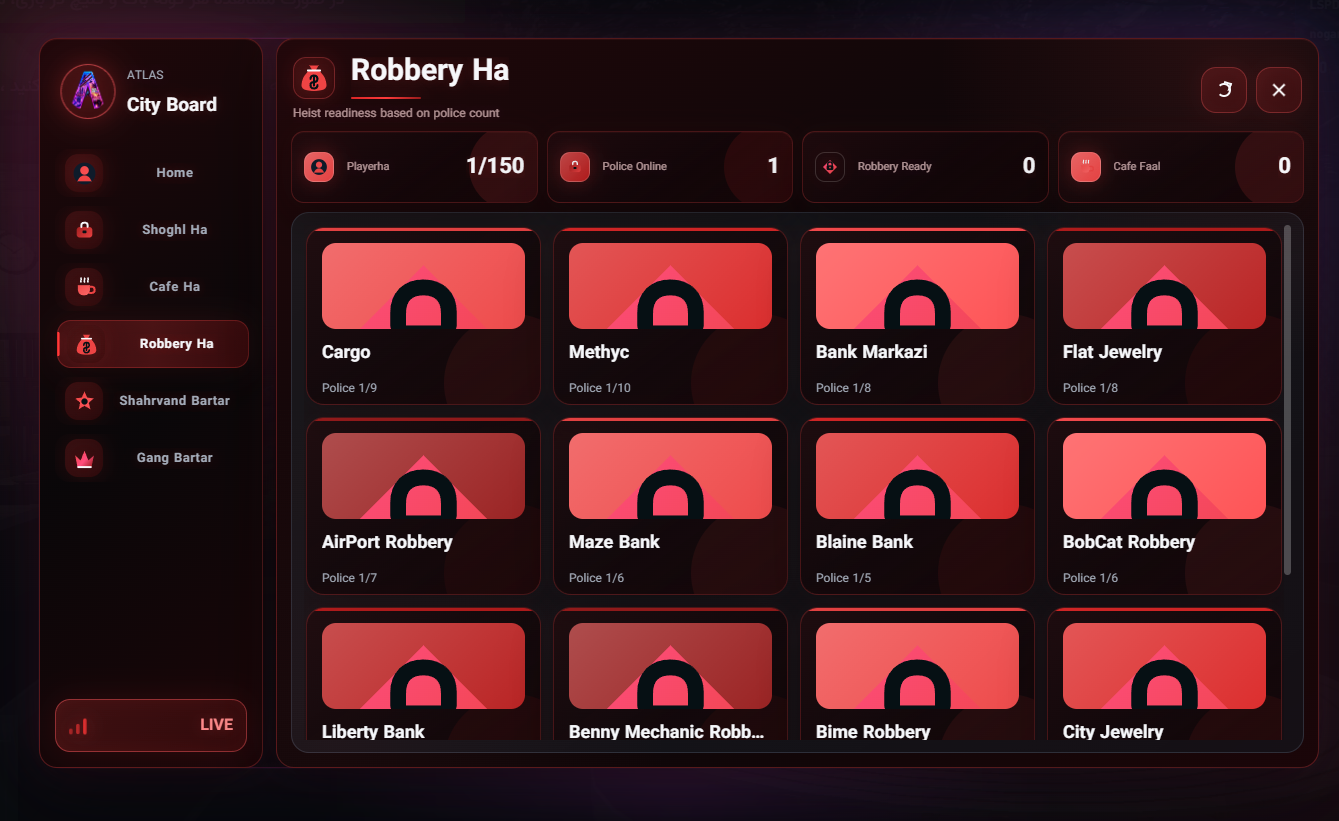Viewport: 1339px width, 821px height.
Task: Open the Cargo robbery card thumbnail
Action: click(x=423, y=286)
